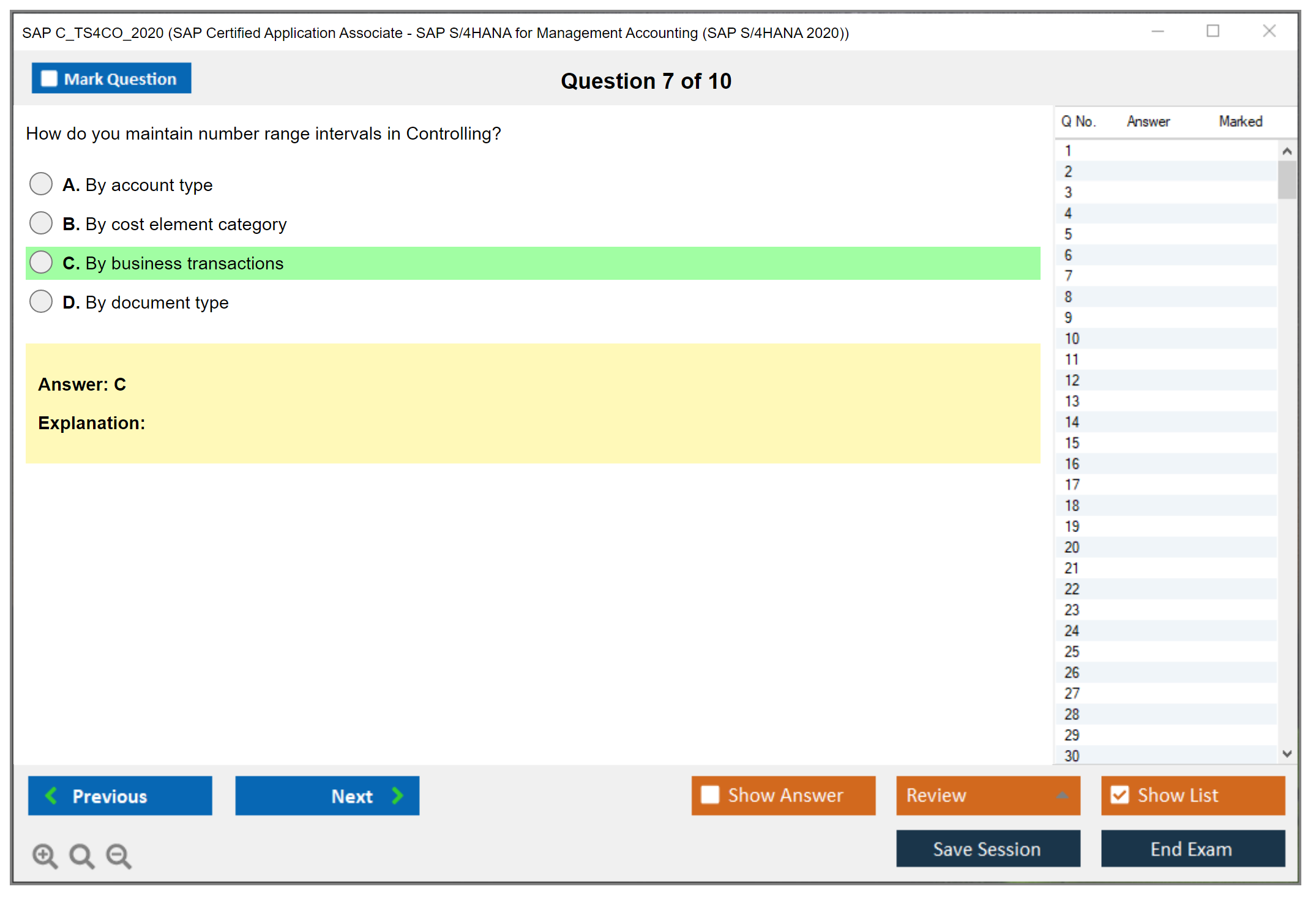Click the reset zoom magnifier icon
This screenshot has height=900, width=1316.
click(x=81, y=855)
